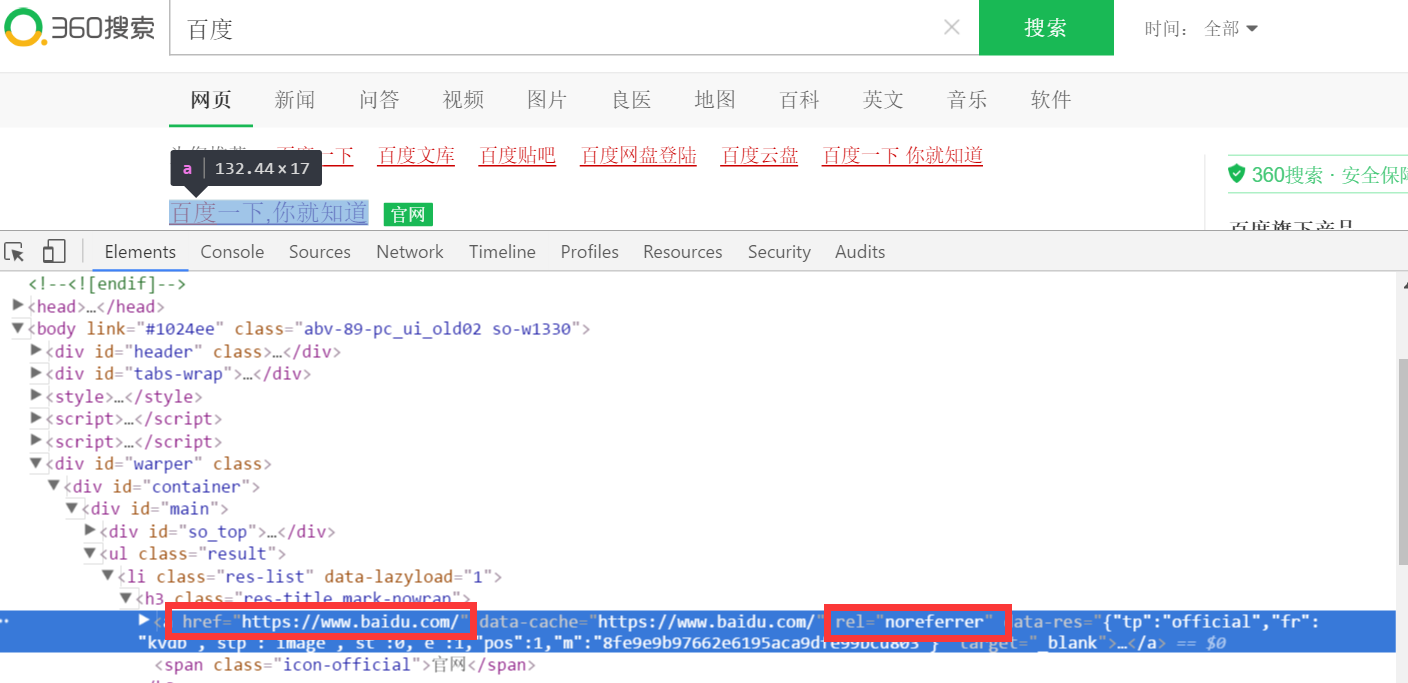
Task: Expand the div id="tabs-wrap" node
Action: (37, 373)
